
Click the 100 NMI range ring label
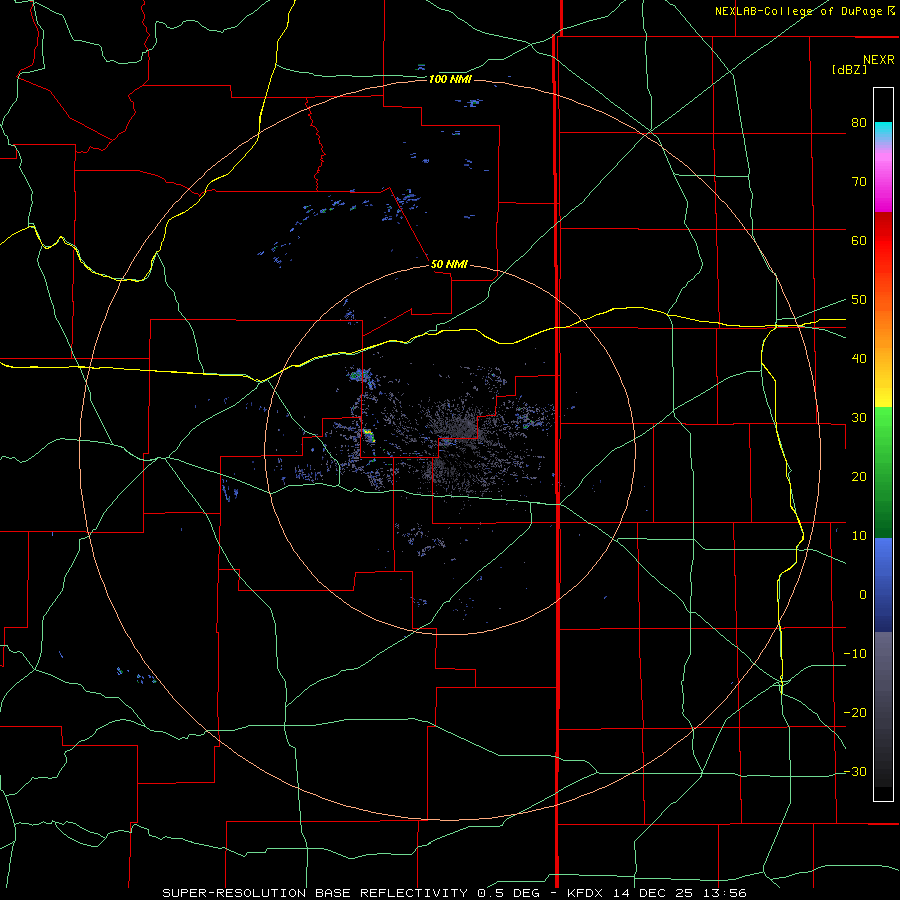tap(450, 79)
